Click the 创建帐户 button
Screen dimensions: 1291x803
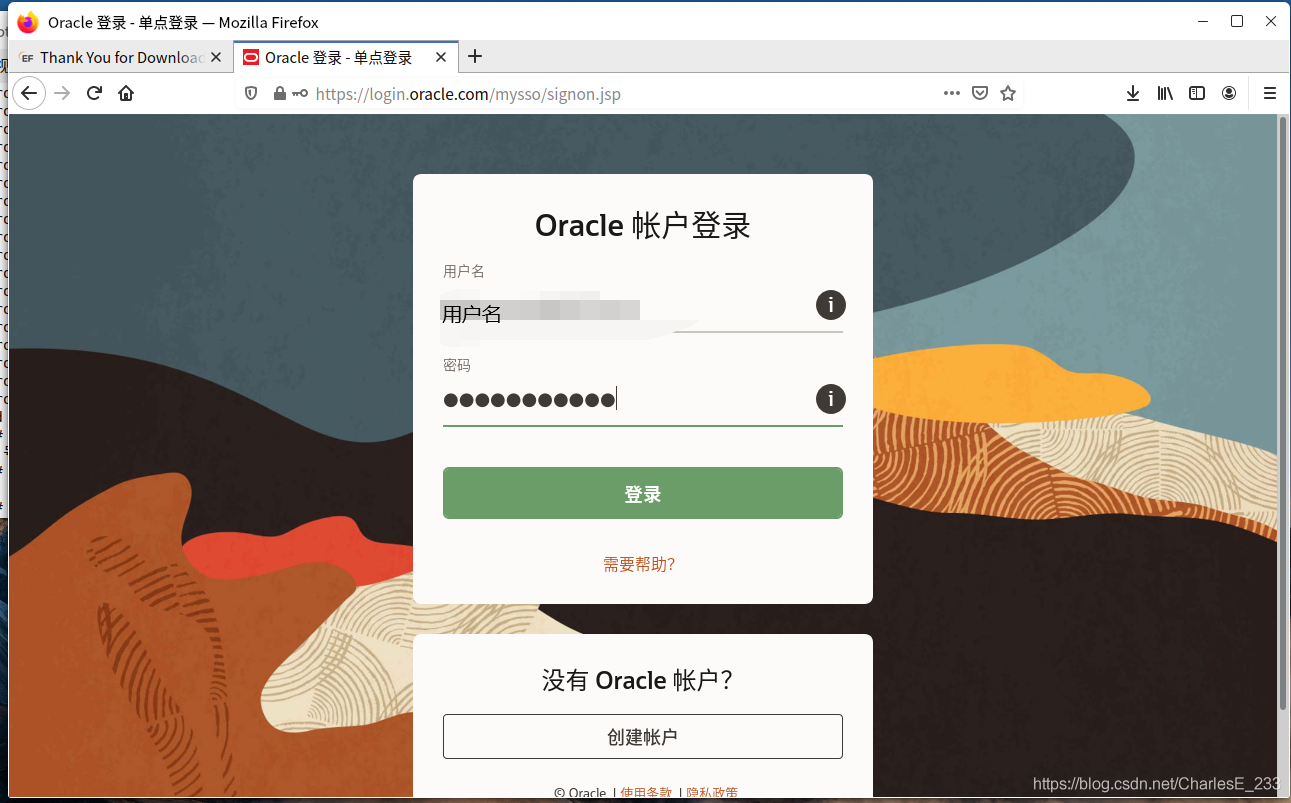pos(643,737)
